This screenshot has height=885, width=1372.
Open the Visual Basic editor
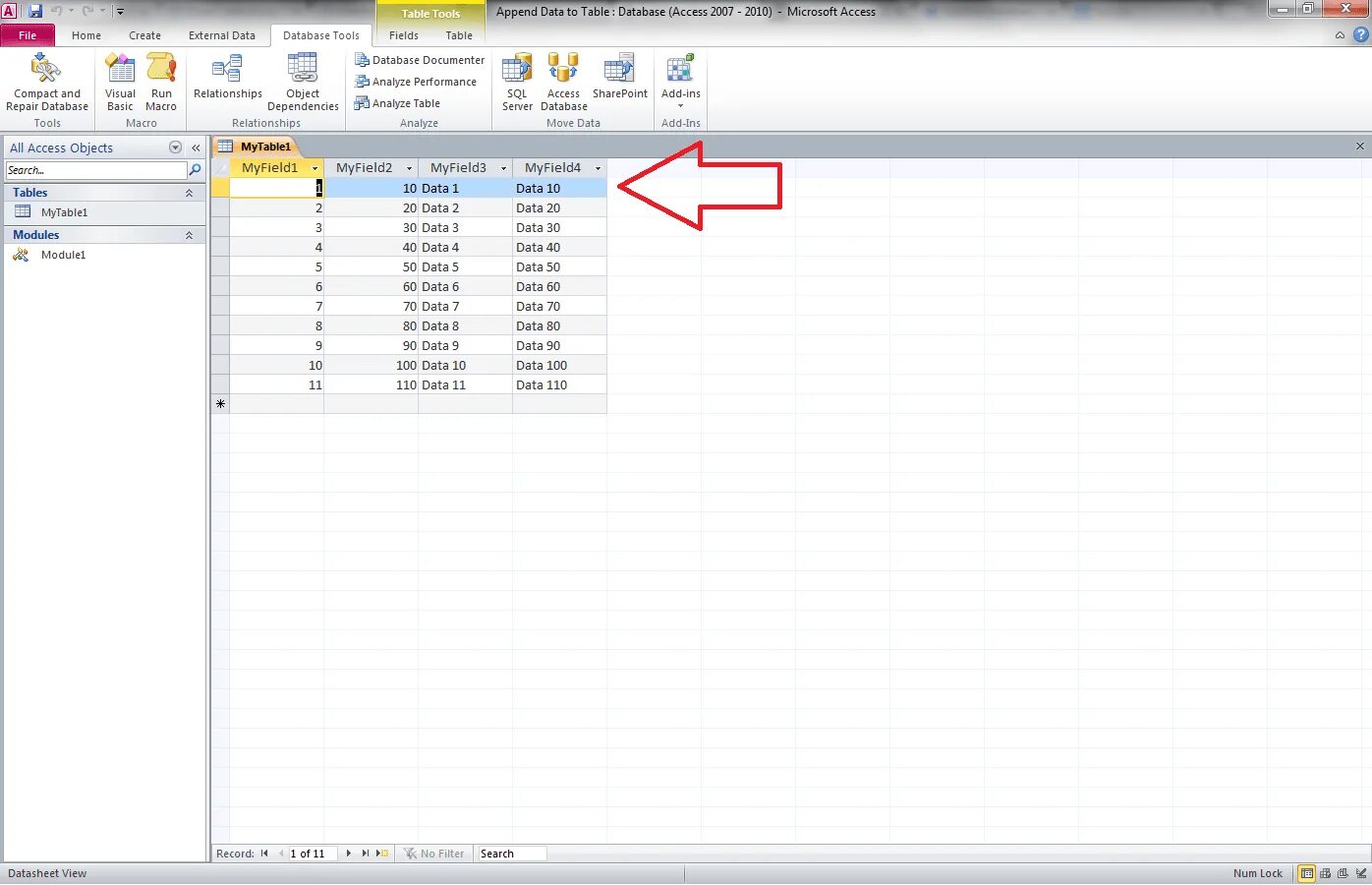point(120,83)
